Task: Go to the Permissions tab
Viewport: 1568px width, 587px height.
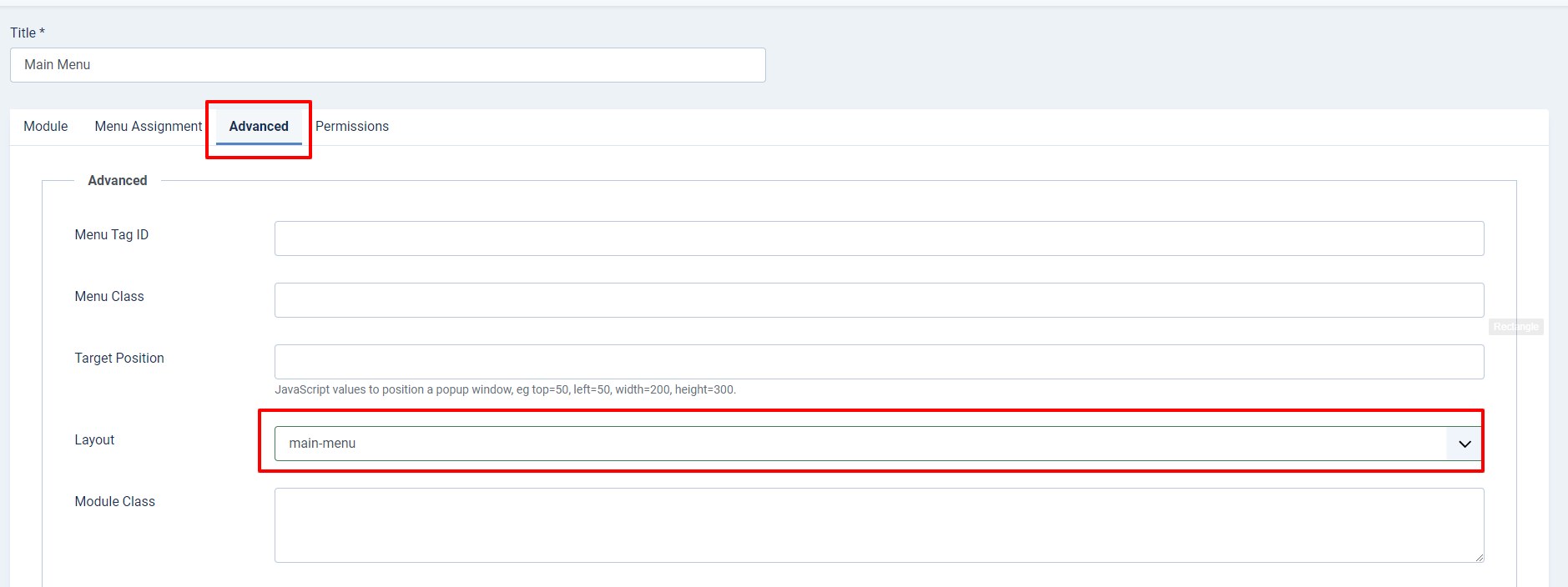Action: pyautogui.click(x=352, y=127)
